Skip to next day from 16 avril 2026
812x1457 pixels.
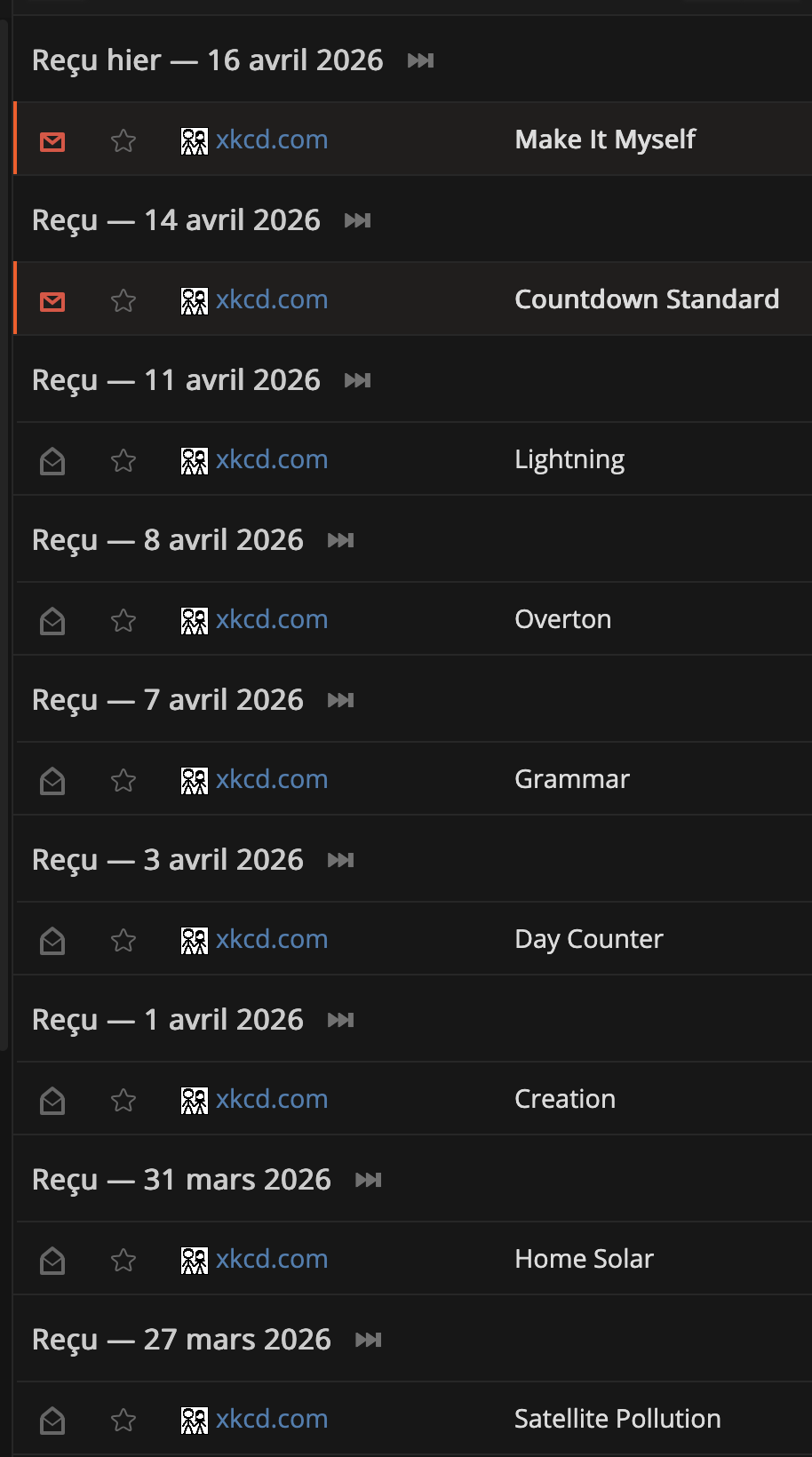[x=420, y=60]
